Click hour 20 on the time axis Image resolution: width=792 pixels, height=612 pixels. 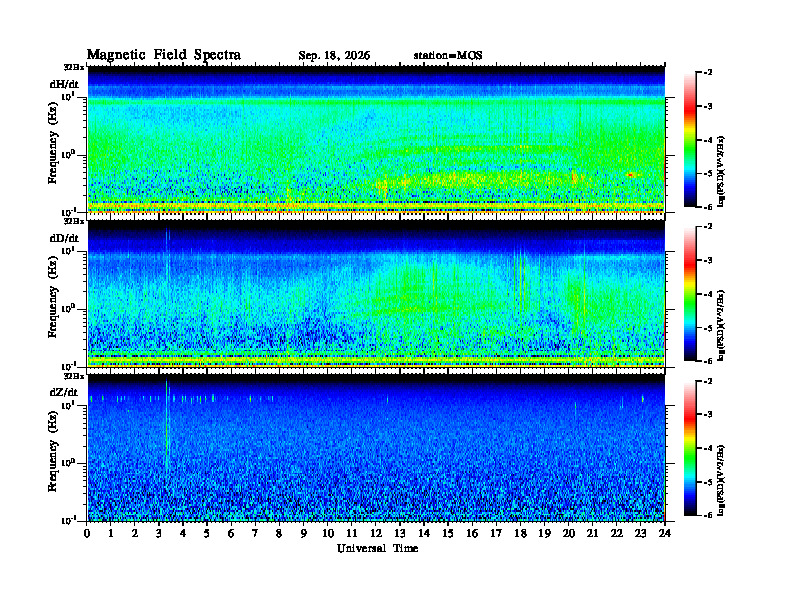click(x=569, y=533)
